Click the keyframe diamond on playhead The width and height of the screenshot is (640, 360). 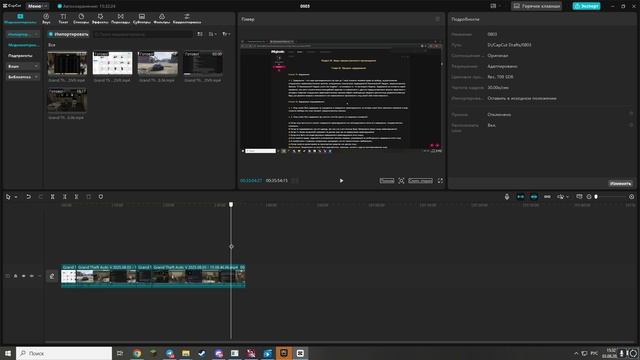tap(231, 247)
